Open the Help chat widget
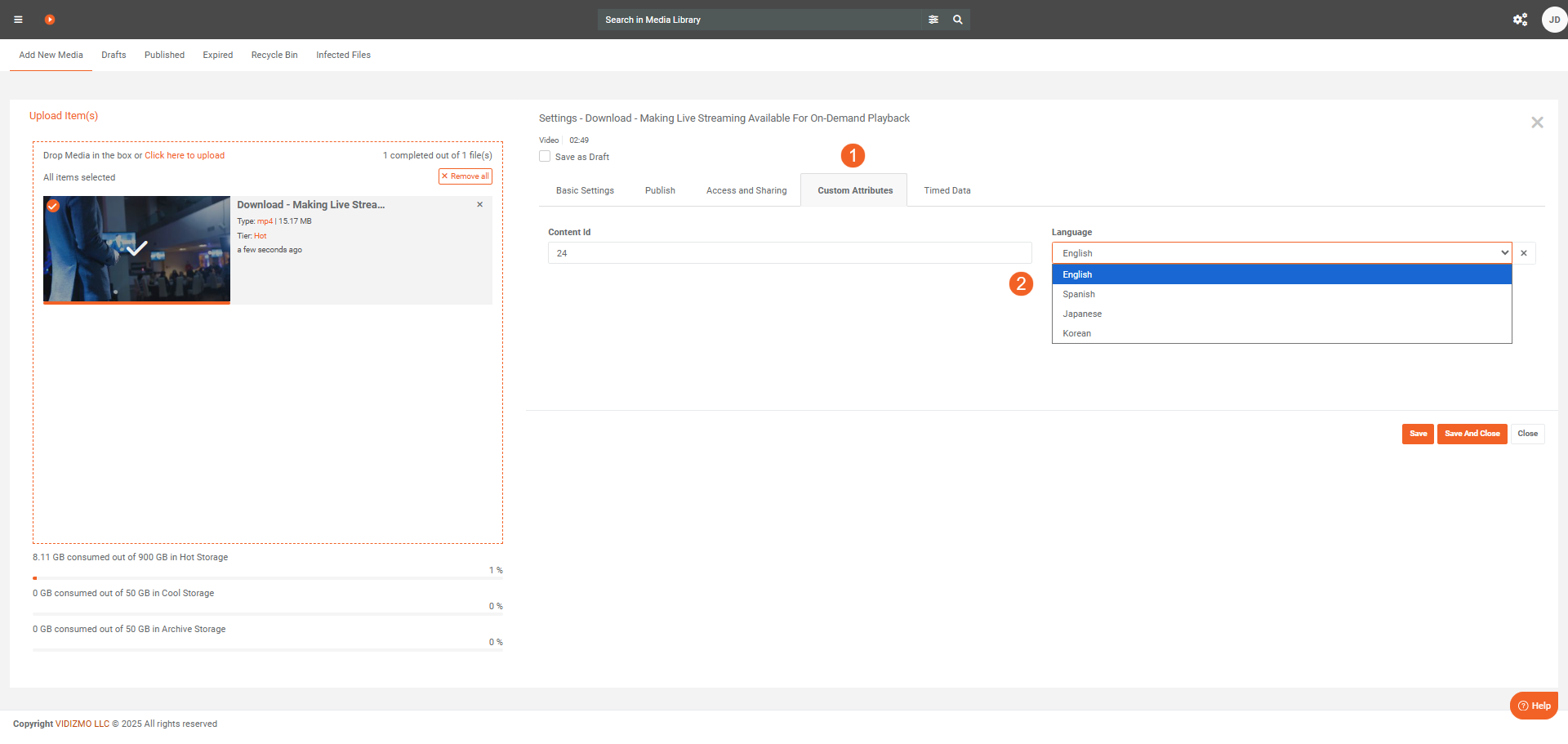The image size is (1568, 744). [1534, 706]
